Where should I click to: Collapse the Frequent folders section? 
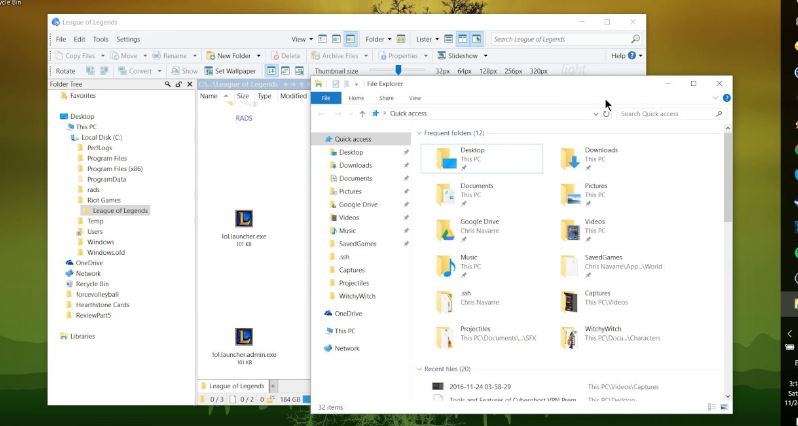[x=419, y=133]
